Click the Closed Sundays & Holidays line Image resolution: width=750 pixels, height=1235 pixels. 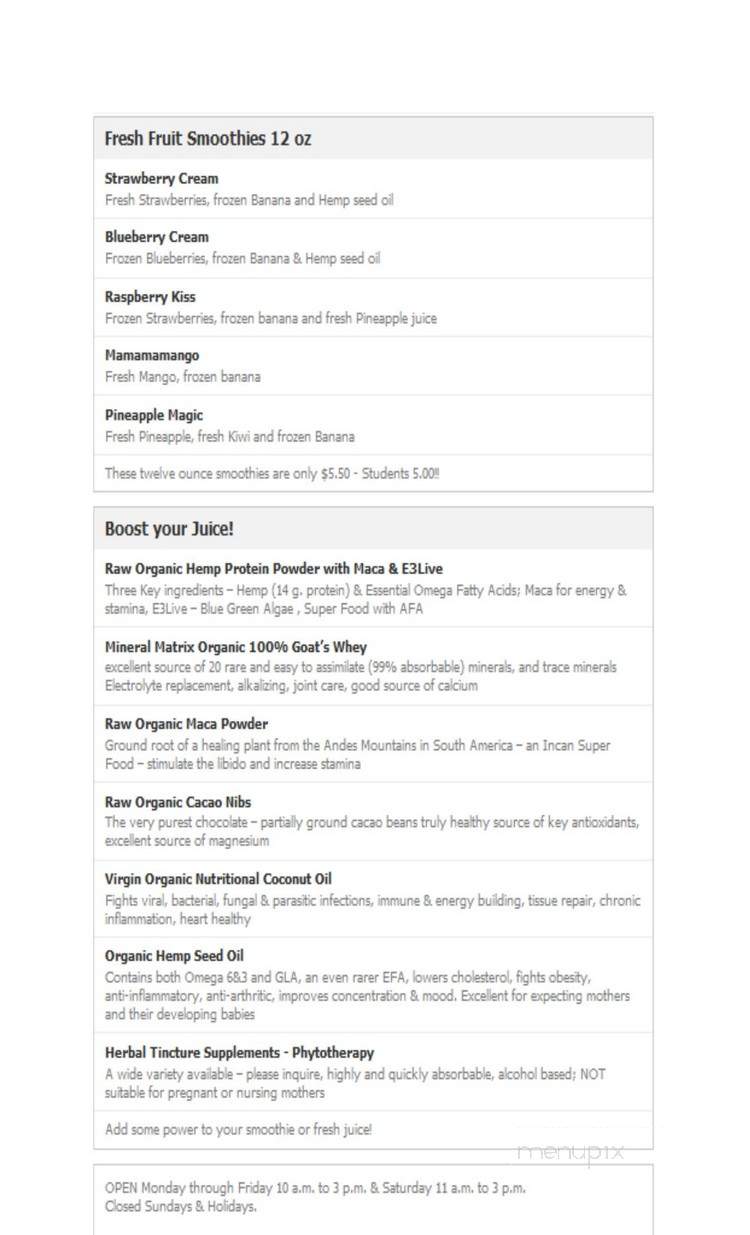[181, 1206]
